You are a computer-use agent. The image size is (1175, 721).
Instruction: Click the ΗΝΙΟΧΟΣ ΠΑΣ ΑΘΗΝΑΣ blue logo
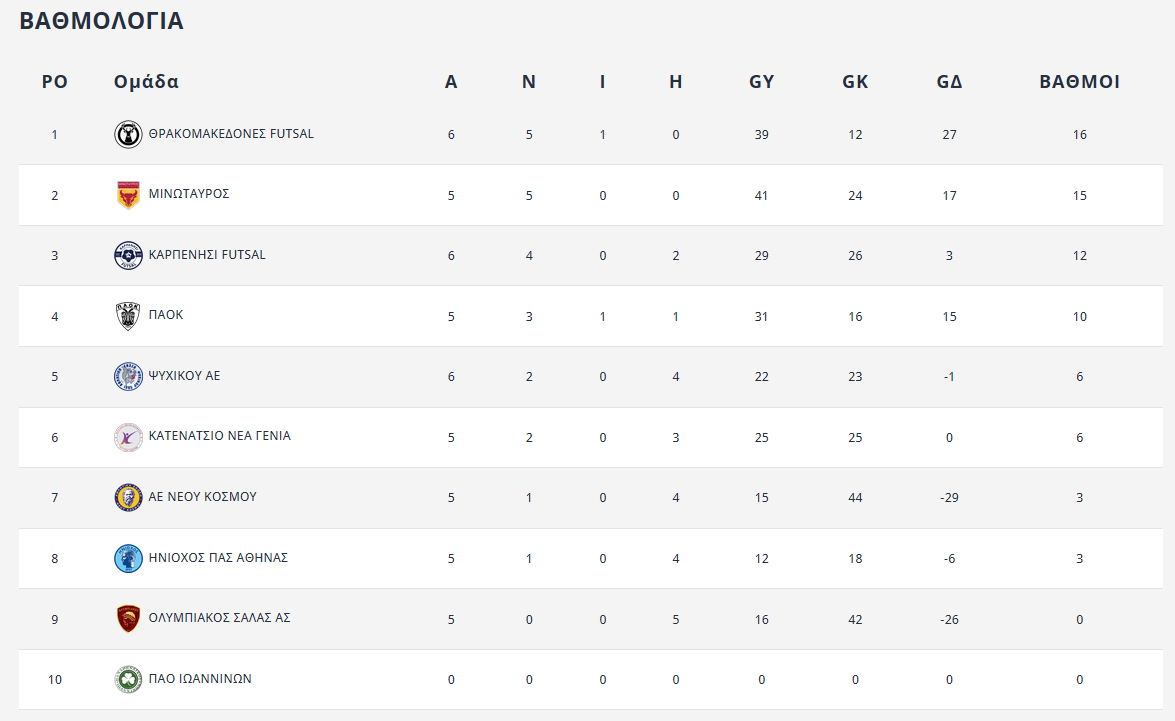(128, 558)
